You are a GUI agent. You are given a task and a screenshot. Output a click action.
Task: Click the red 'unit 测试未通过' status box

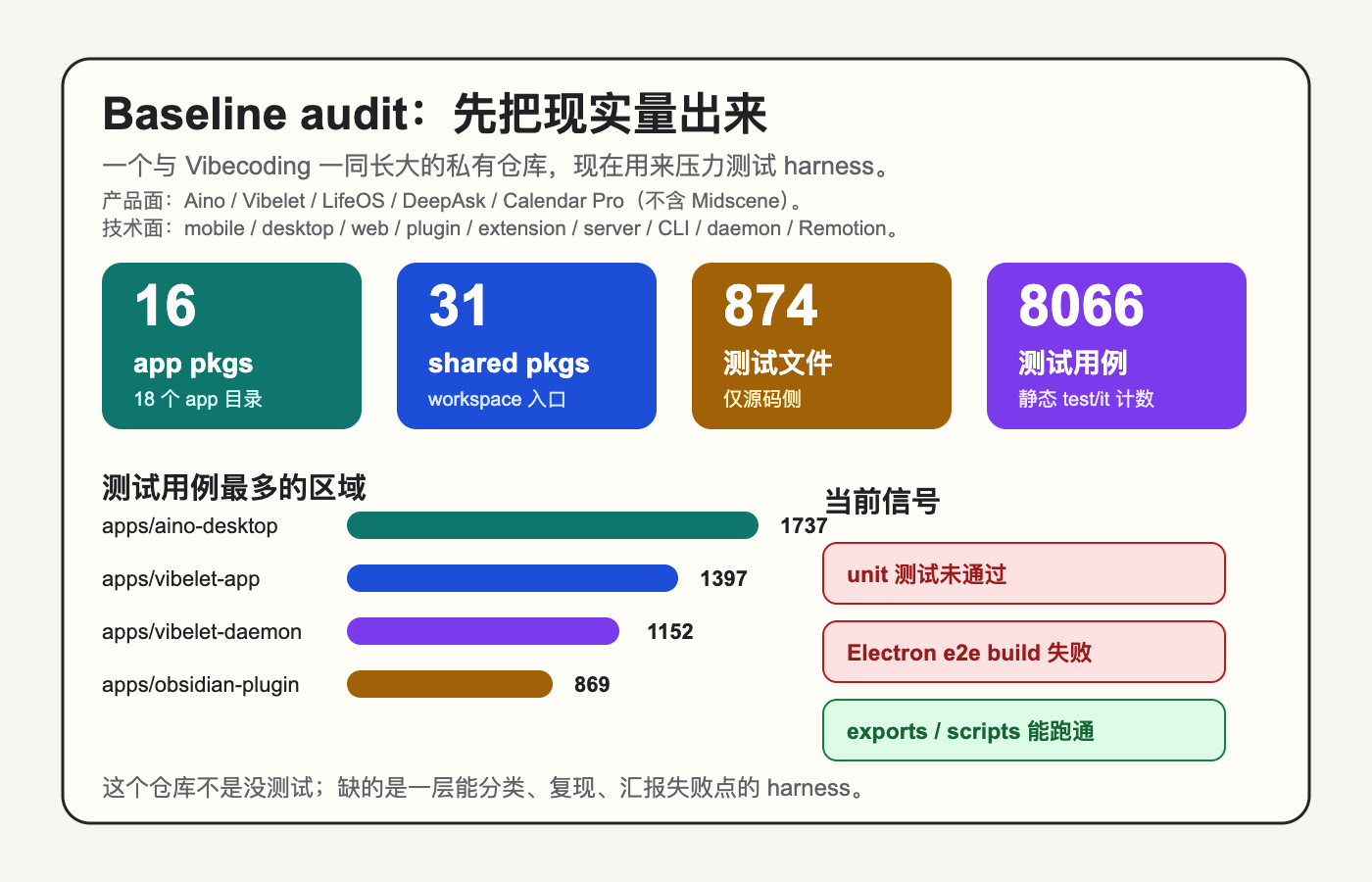tap(1024, 573)
